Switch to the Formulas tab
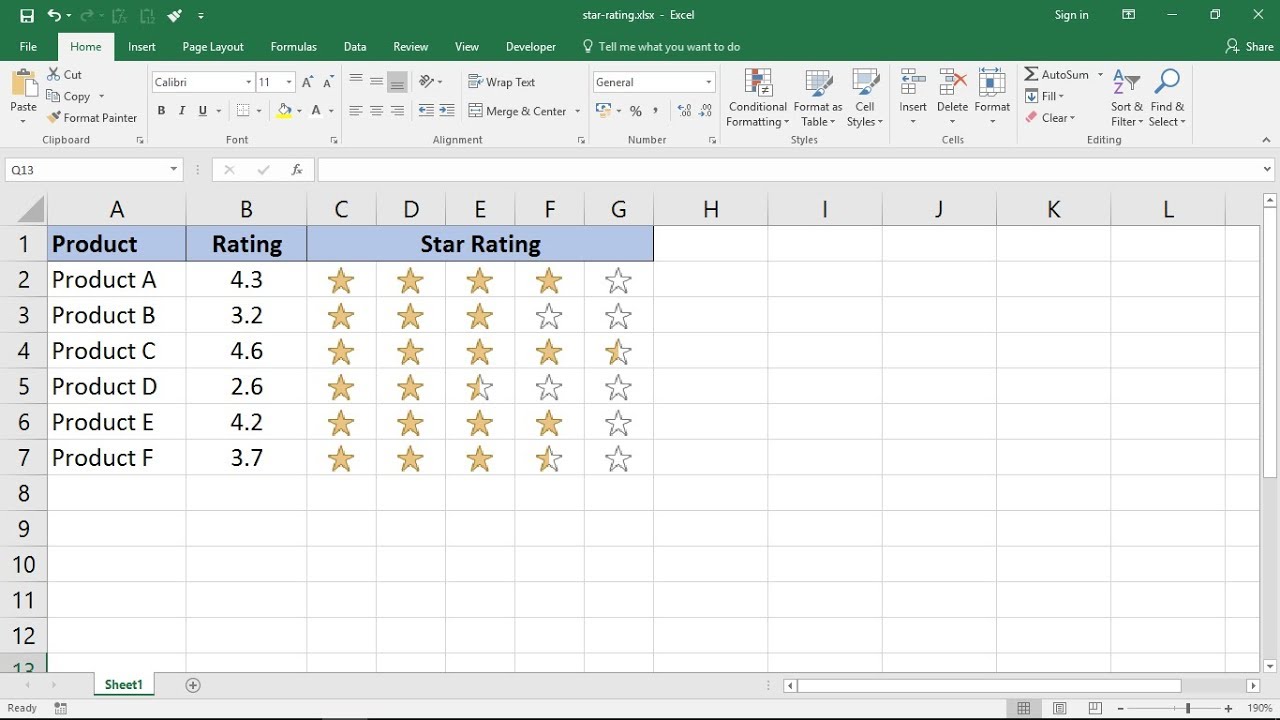The width and height of the screenshot is (1280, 720). [x=293, y=47]
